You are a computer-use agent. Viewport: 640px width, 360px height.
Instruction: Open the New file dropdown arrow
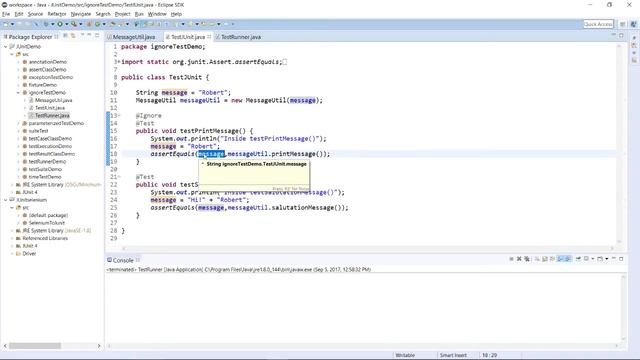[13, 24]
